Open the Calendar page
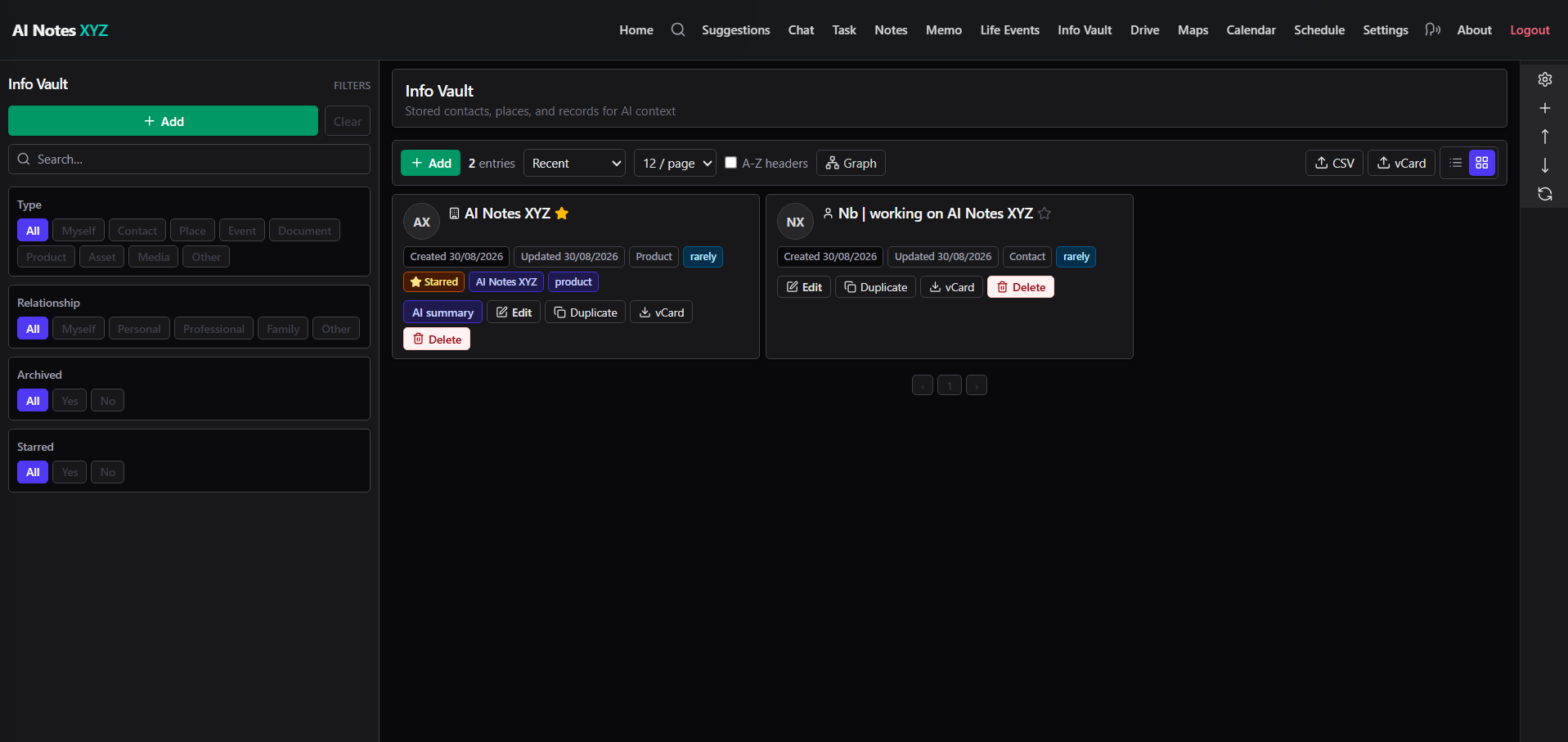Image resolution: width=1568 pixels, height=742 pixels. [1251, 29]
